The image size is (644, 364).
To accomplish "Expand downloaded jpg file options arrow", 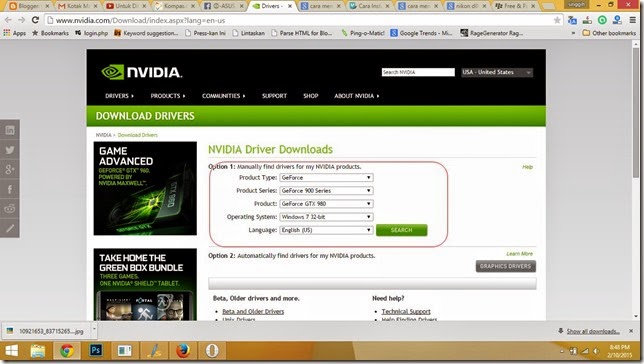I will (x=94, y=329).
